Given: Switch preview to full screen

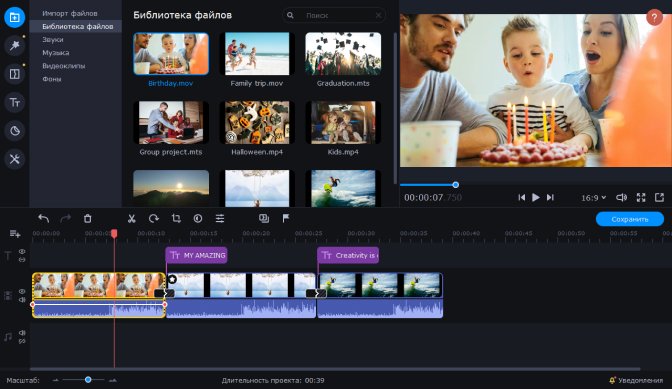Looking at the screenshot, I should (641, 197).
